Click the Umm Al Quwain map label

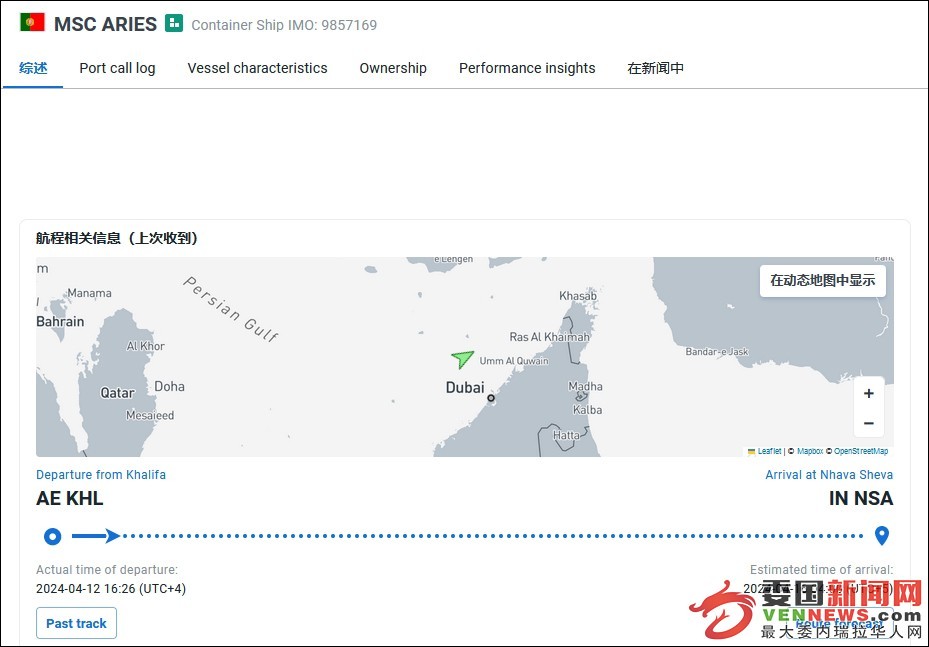click(x=514, y=361)
